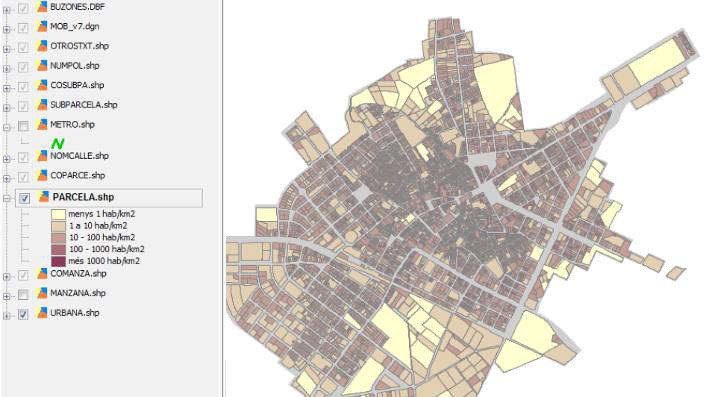Toggle the URBANA.shp layer checkbox
Viewport: 706px width, 397px height.
(23, 314)
